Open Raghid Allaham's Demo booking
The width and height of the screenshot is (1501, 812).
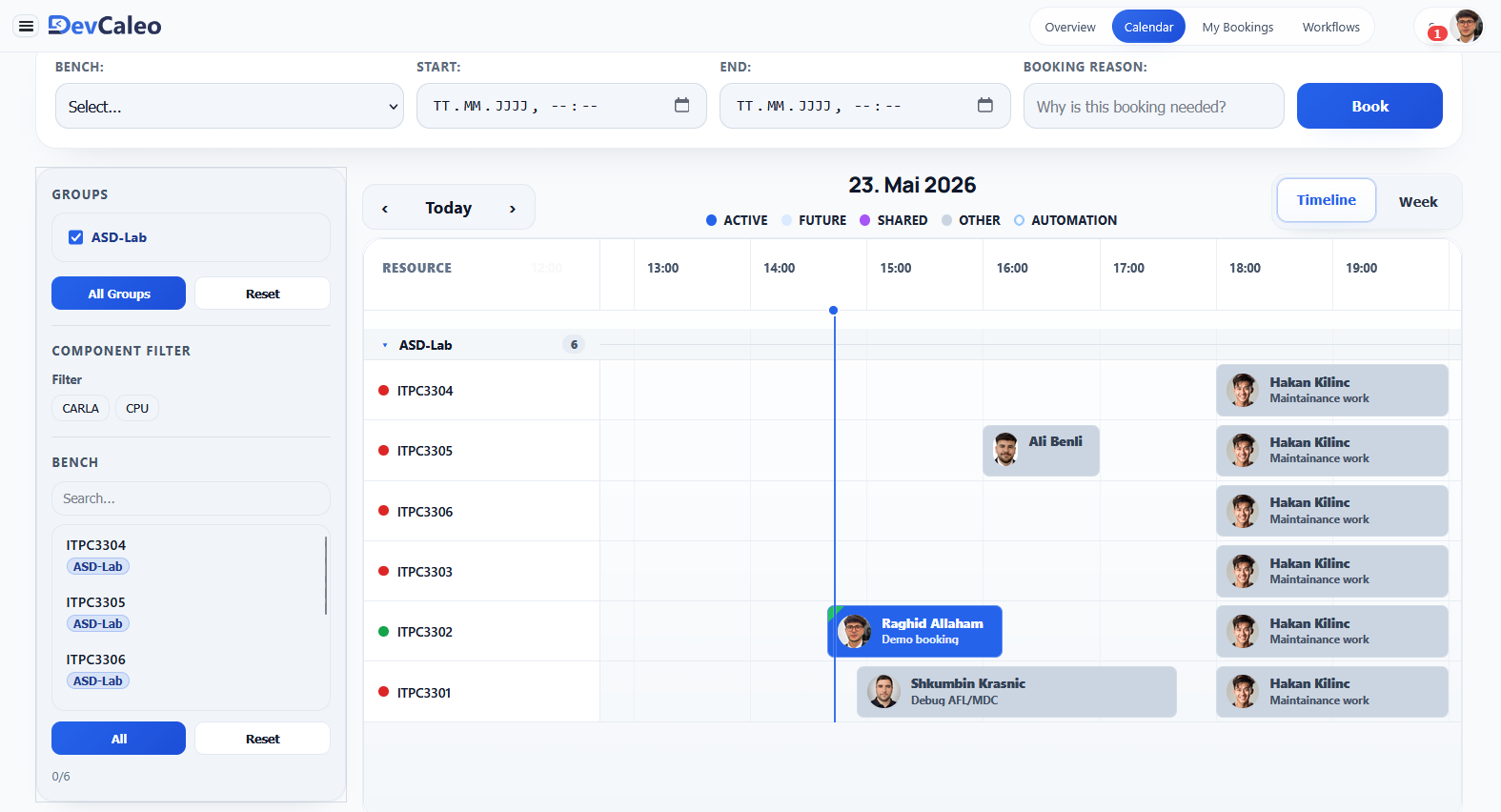click(915, 631)
